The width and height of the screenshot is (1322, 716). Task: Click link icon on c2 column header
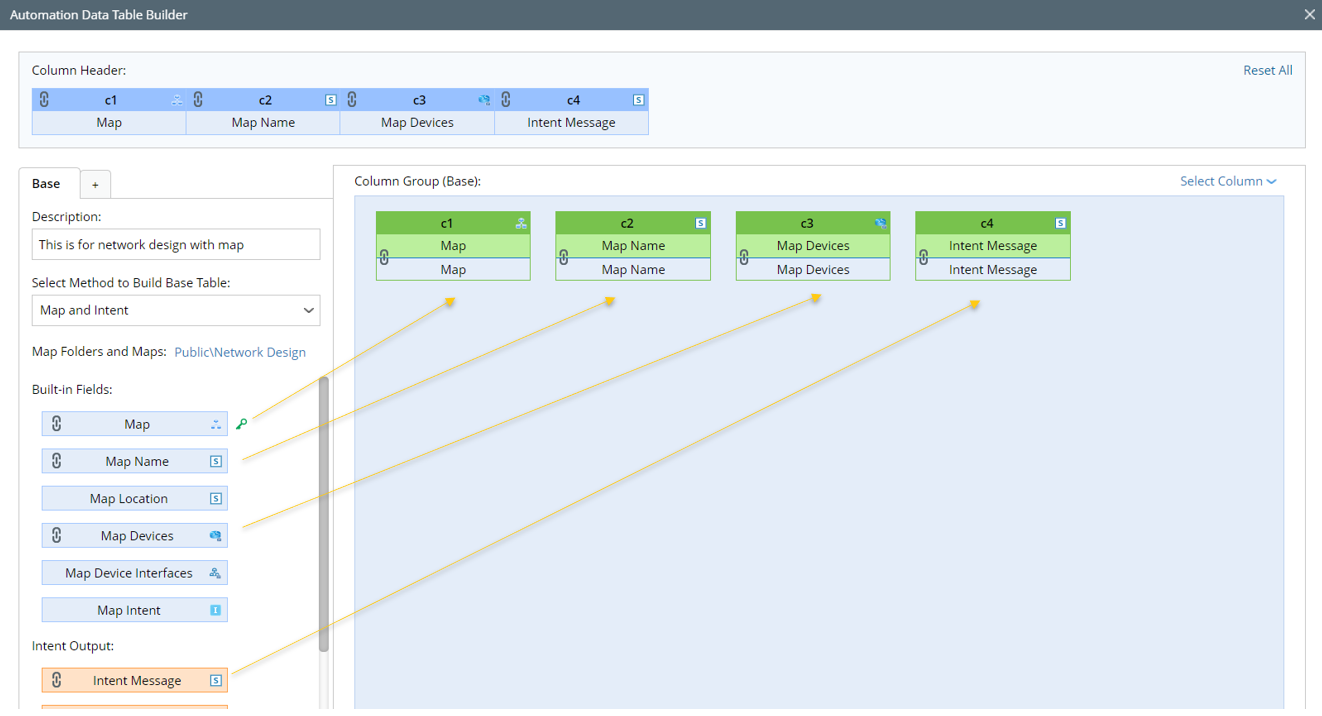(198, 100)
